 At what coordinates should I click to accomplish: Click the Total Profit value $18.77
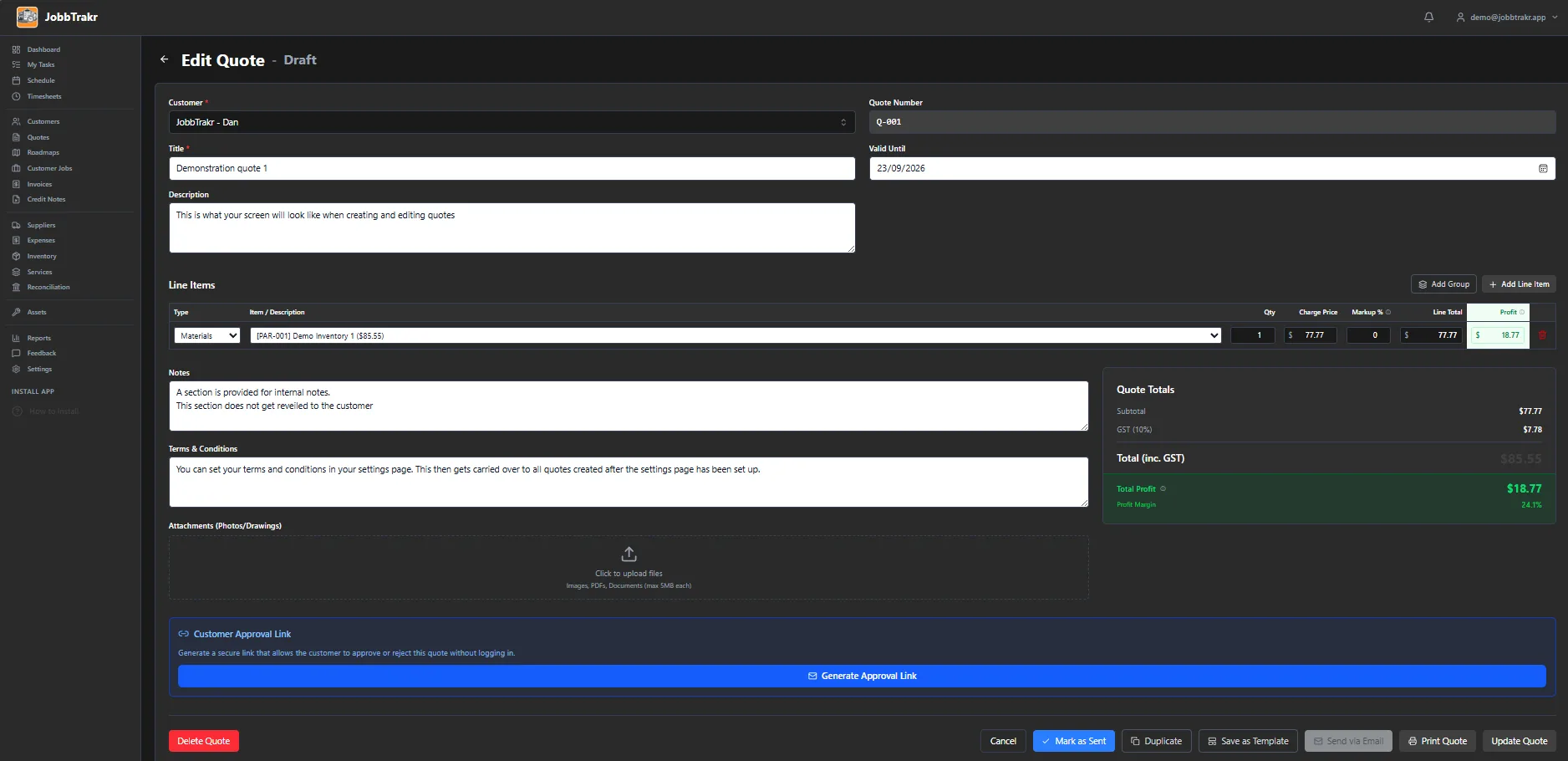[1524, 488]
